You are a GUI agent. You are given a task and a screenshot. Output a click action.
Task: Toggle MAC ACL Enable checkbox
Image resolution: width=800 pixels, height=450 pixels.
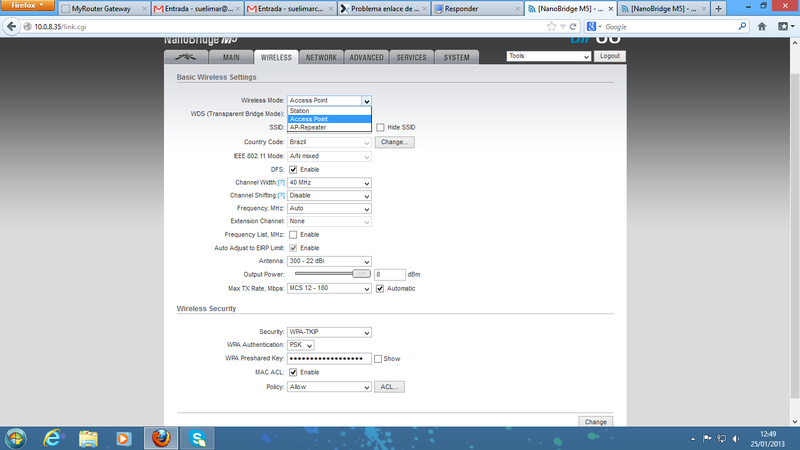(293, 372)
